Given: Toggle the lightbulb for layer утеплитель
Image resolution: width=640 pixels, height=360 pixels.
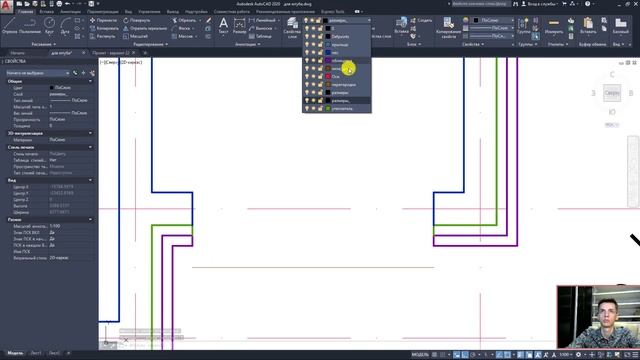Looking at the screenshot, I should click(307, 109).
